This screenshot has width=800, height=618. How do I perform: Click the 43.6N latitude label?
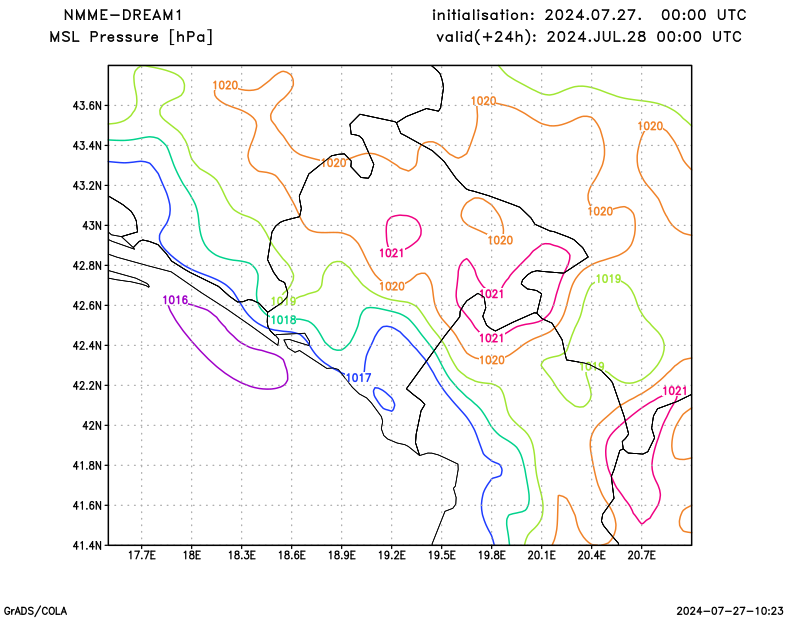87,106
